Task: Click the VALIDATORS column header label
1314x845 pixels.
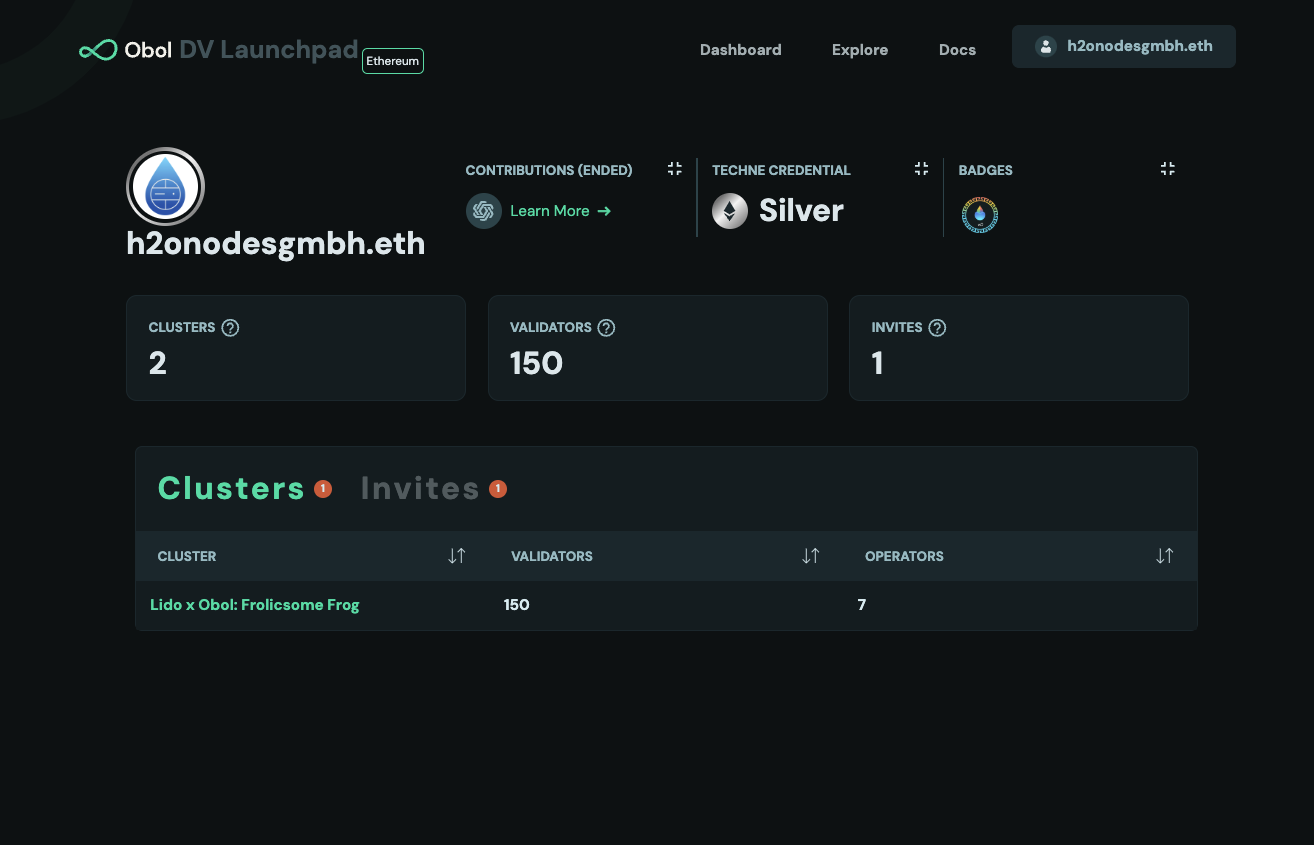Action: point(552,556)
